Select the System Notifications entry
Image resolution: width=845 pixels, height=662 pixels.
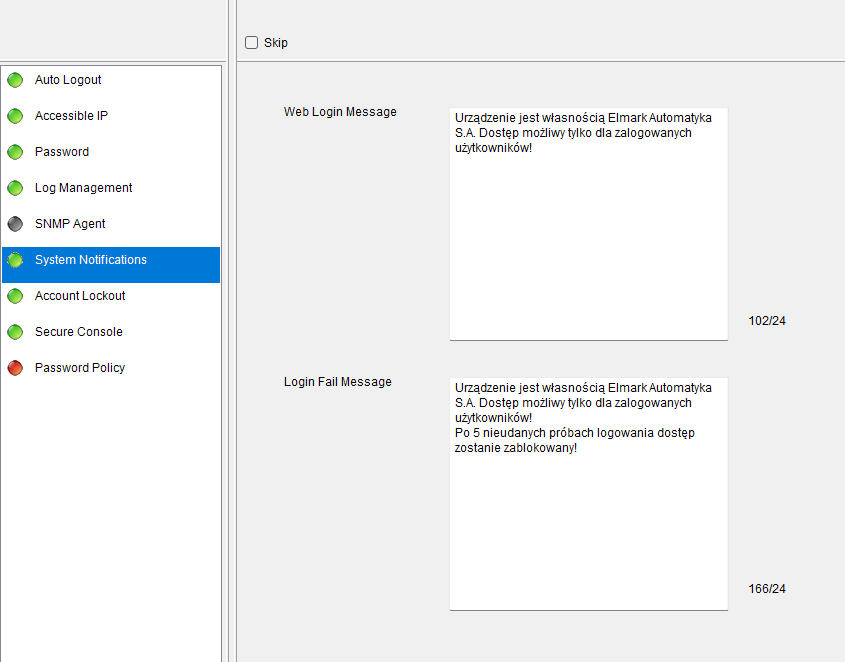coord(90,260)
